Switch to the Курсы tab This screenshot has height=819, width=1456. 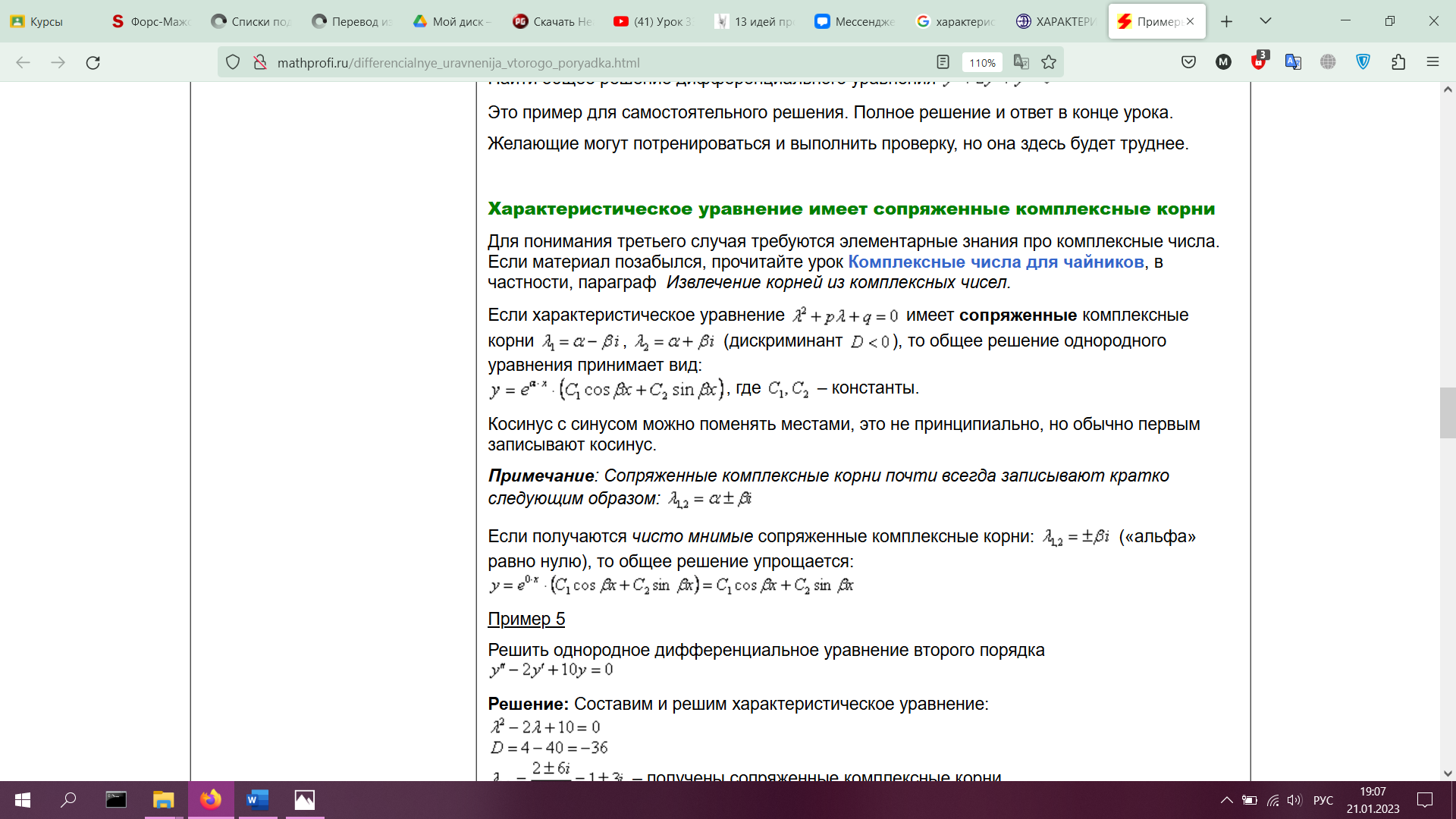coord(47,21)
